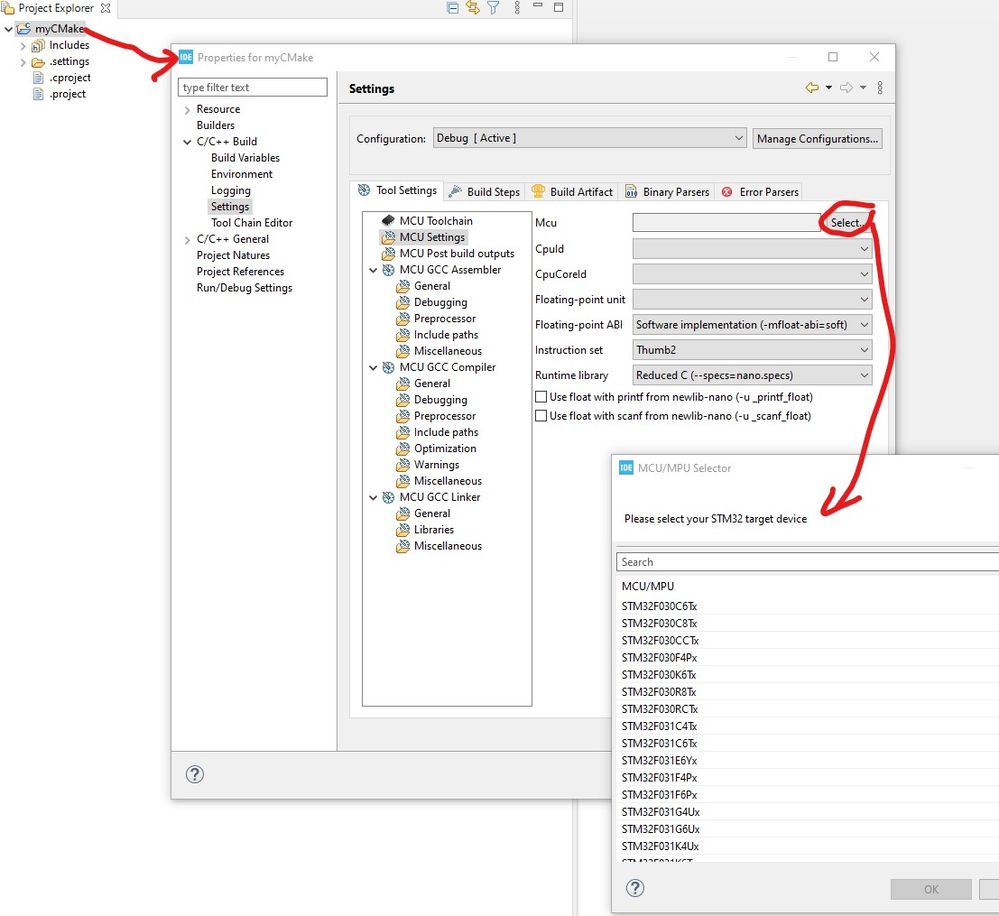
Task: Click the forward arrow in Settings header
Action: (x=846, y=87)
